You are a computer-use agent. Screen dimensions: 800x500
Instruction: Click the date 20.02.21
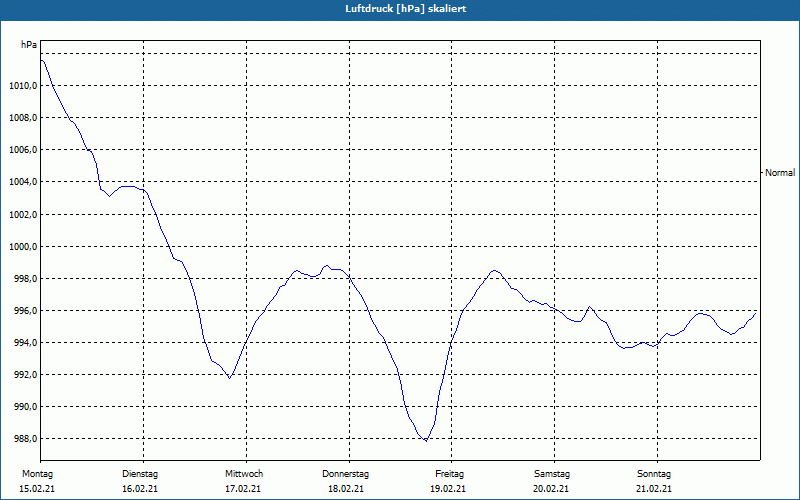(x=551, y=489)
